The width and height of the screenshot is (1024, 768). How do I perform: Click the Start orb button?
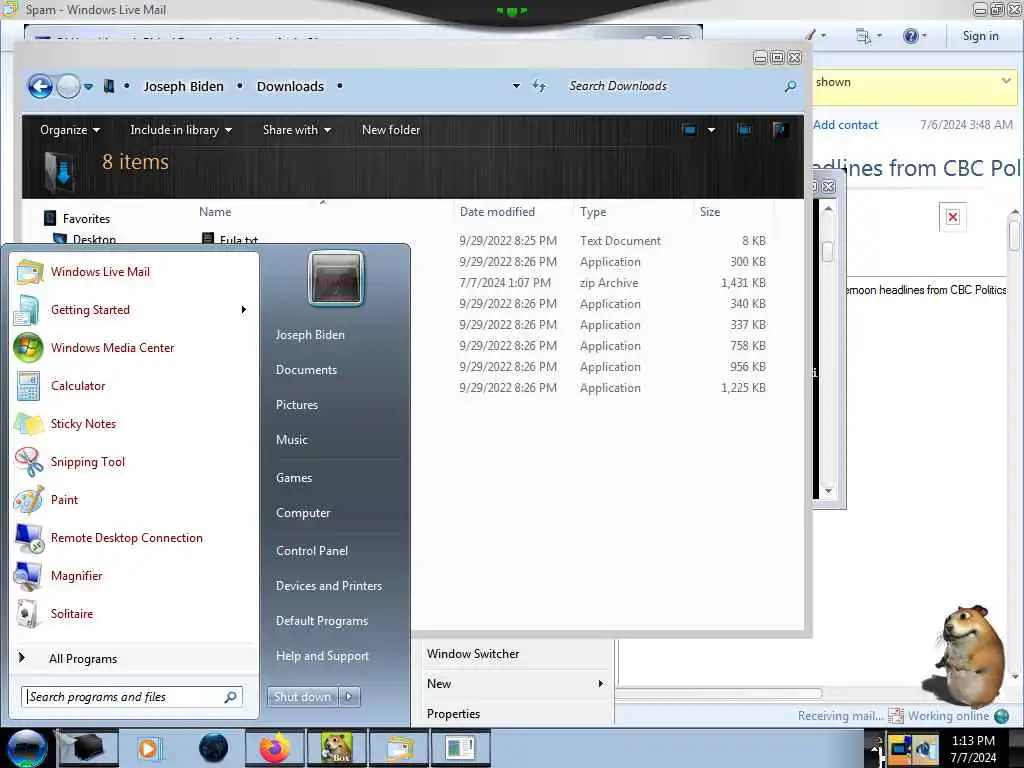pos(26,748)
